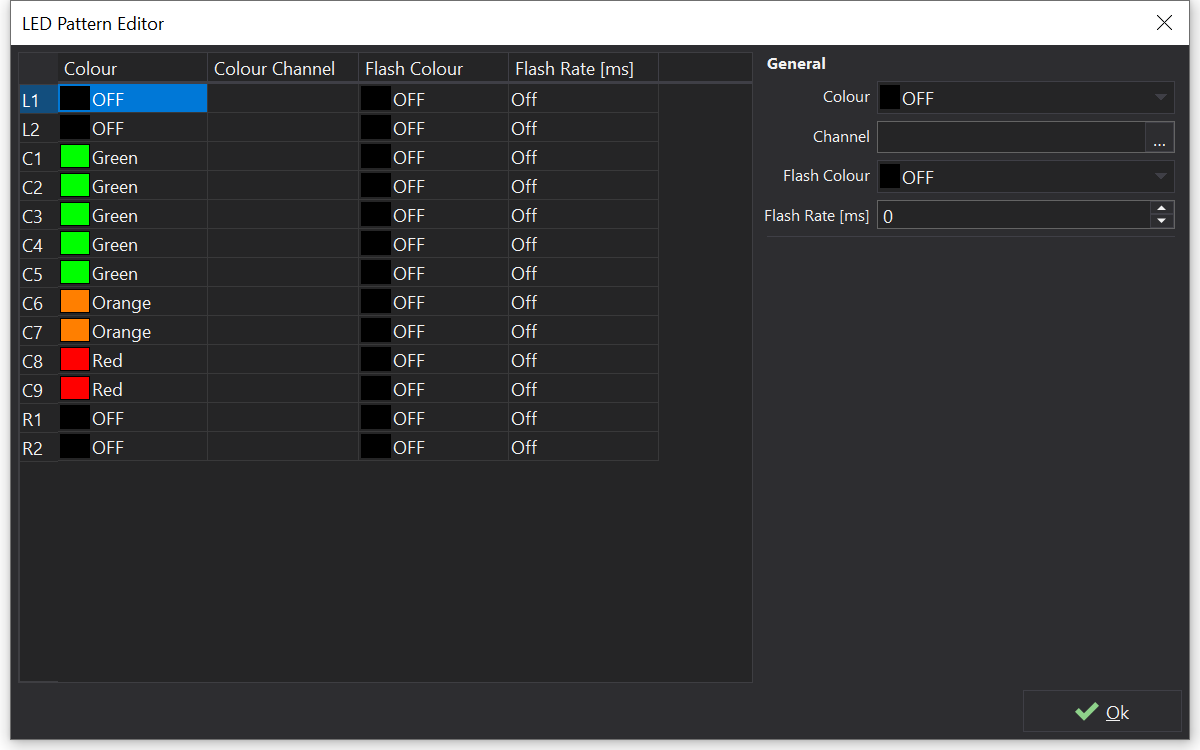
Task: Click the green colour swatch for C1
Action: (x=75, y=157)
